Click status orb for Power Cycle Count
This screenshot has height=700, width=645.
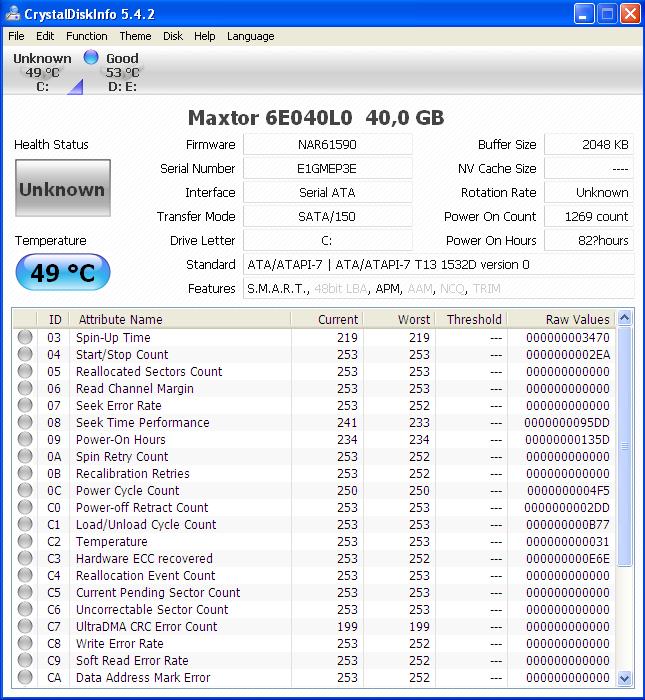pyautogui.click(x=25, y=490)
